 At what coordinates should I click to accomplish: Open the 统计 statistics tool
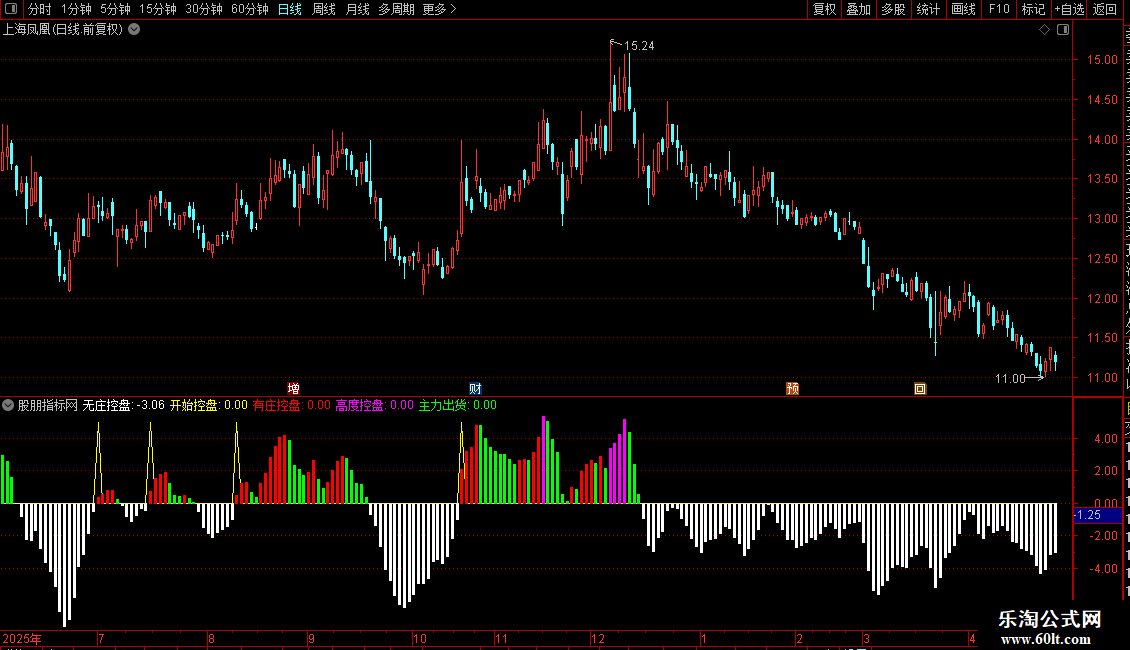point(928,9)
